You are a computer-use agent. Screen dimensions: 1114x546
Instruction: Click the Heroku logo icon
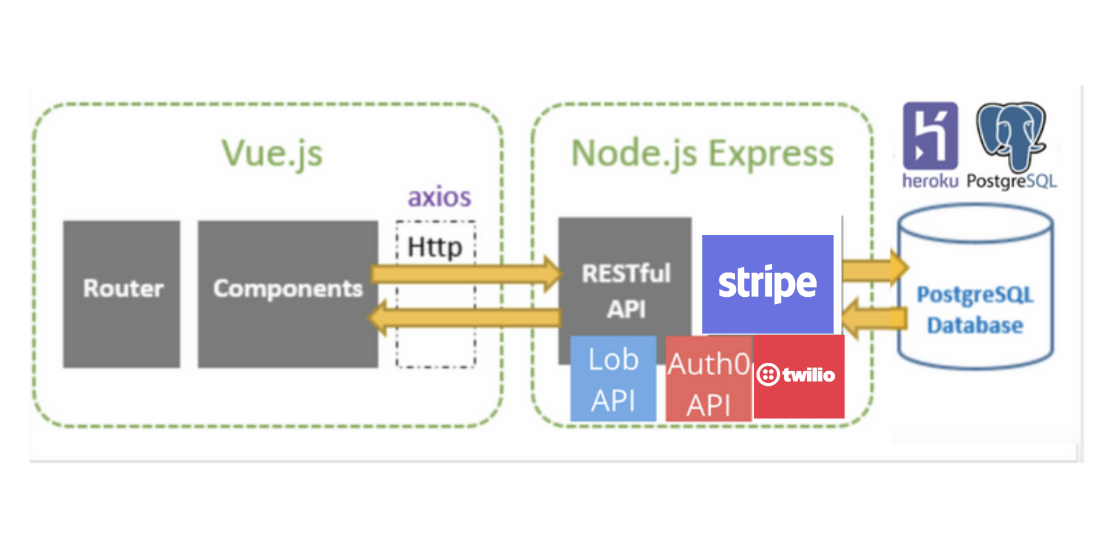point(930,136)
